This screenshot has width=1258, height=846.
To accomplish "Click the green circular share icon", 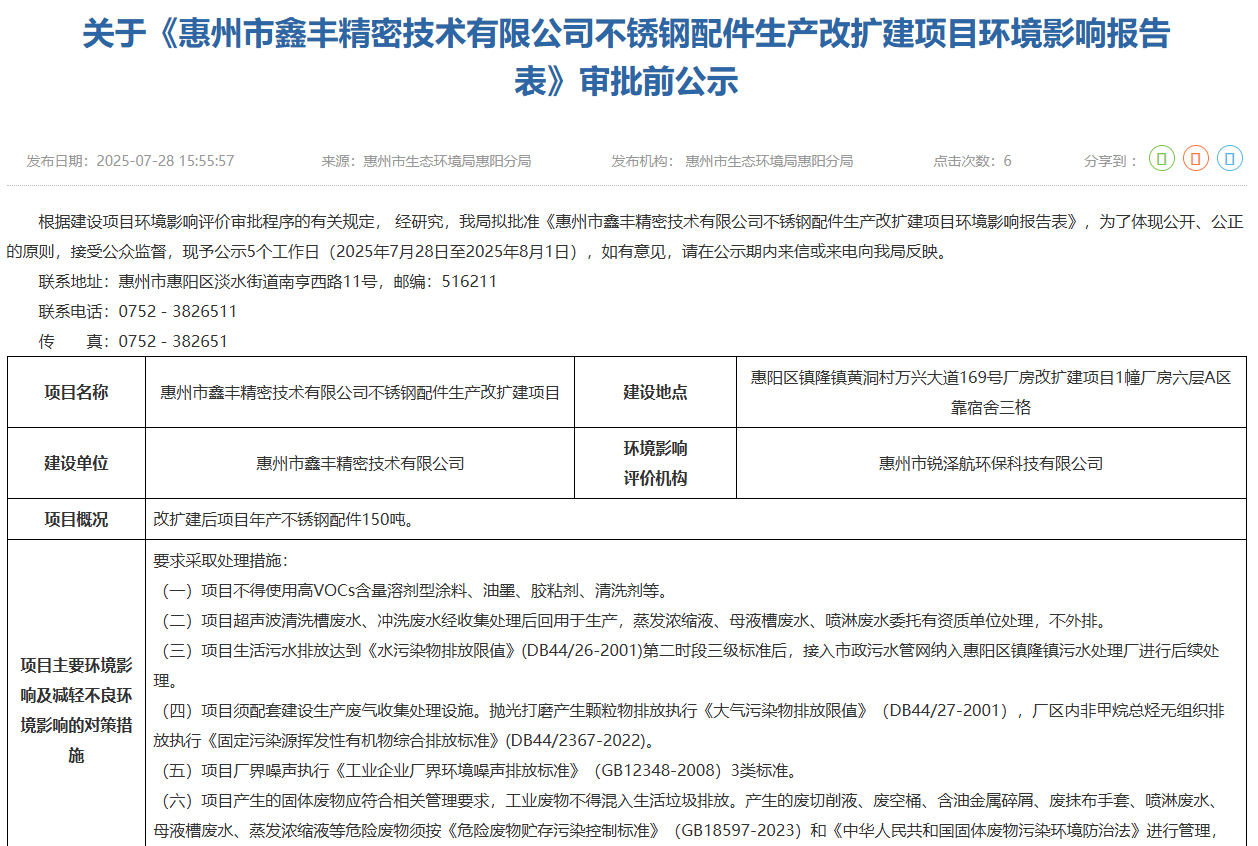I will 1161,159.
